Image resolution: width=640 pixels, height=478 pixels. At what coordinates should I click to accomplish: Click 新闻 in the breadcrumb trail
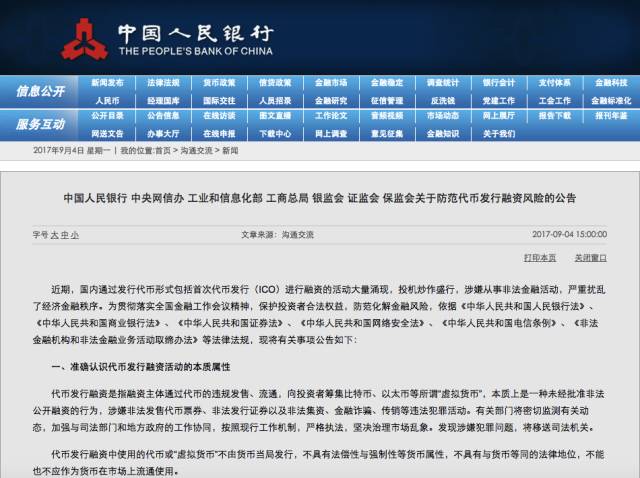point(230,151)
